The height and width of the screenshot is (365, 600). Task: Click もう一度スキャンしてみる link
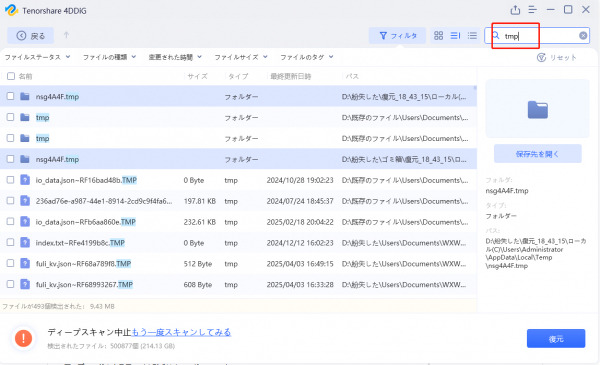[181, 332]
